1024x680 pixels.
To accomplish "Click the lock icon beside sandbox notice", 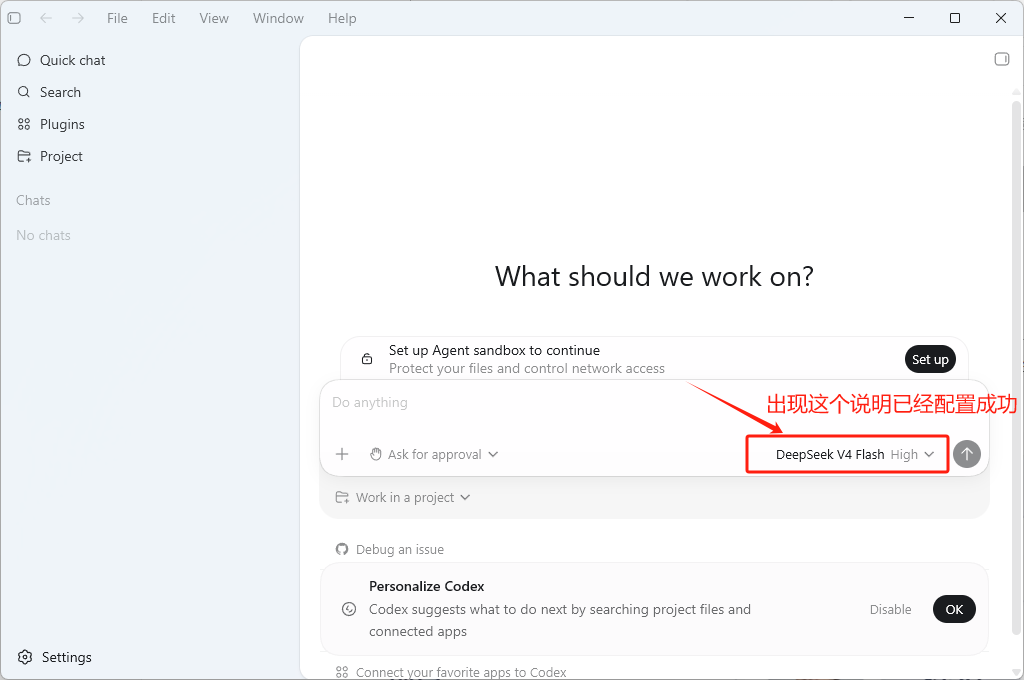I will [367, 359].
